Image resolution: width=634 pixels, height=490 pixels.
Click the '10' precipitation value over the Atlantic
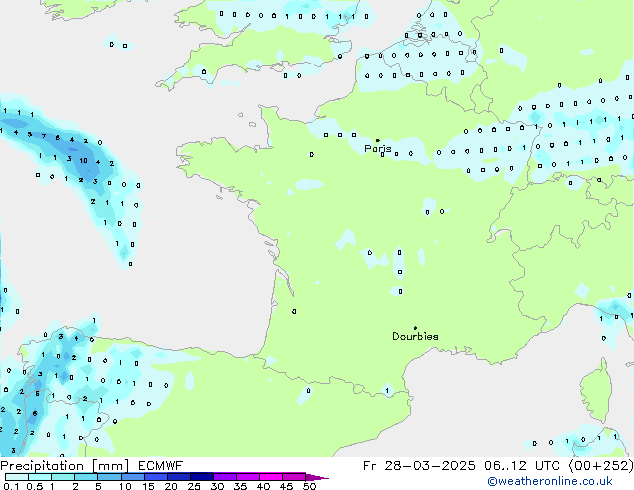83,161
